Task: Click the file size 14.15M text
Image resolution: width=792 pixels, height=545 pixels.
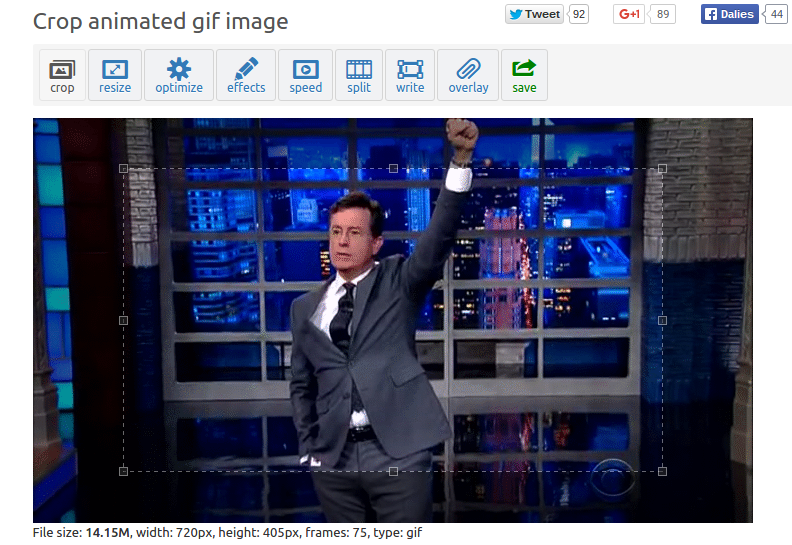Action: 108,532
